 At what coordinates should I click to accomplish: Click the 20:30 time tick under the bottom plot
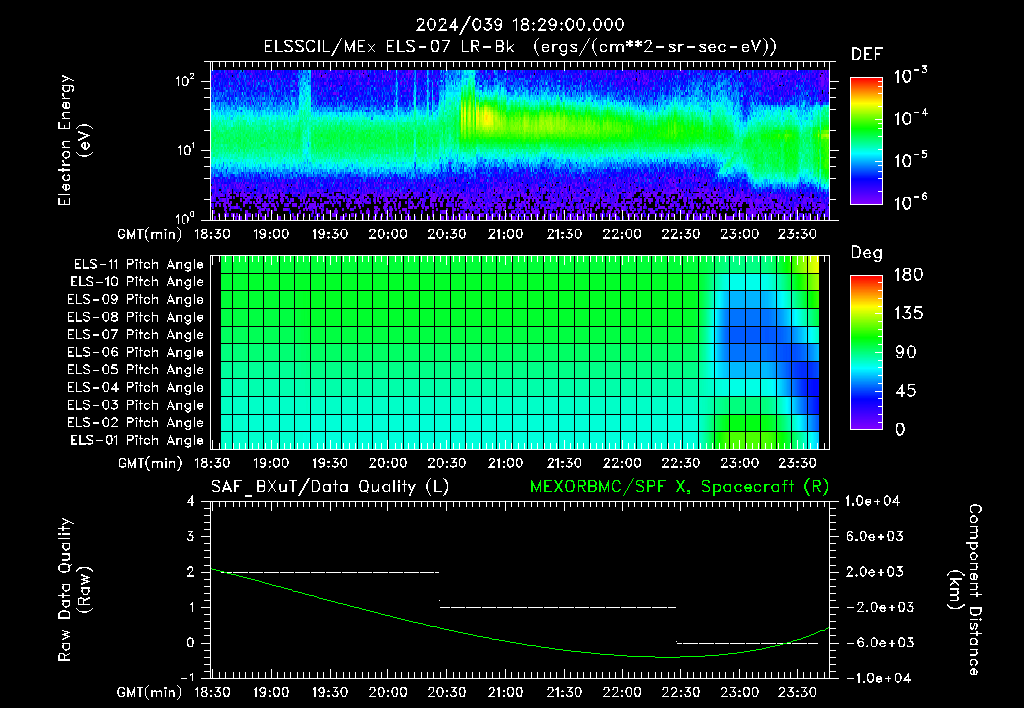(447, 692)
